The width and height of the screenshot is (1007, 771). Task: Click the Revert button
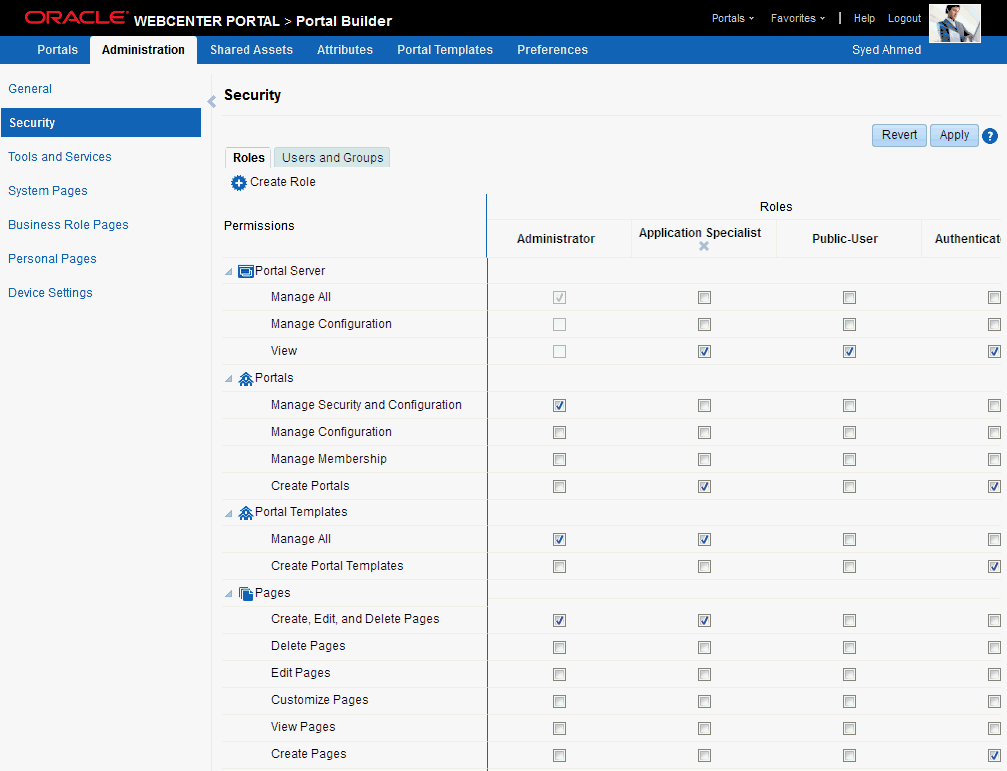coord(899,135)
